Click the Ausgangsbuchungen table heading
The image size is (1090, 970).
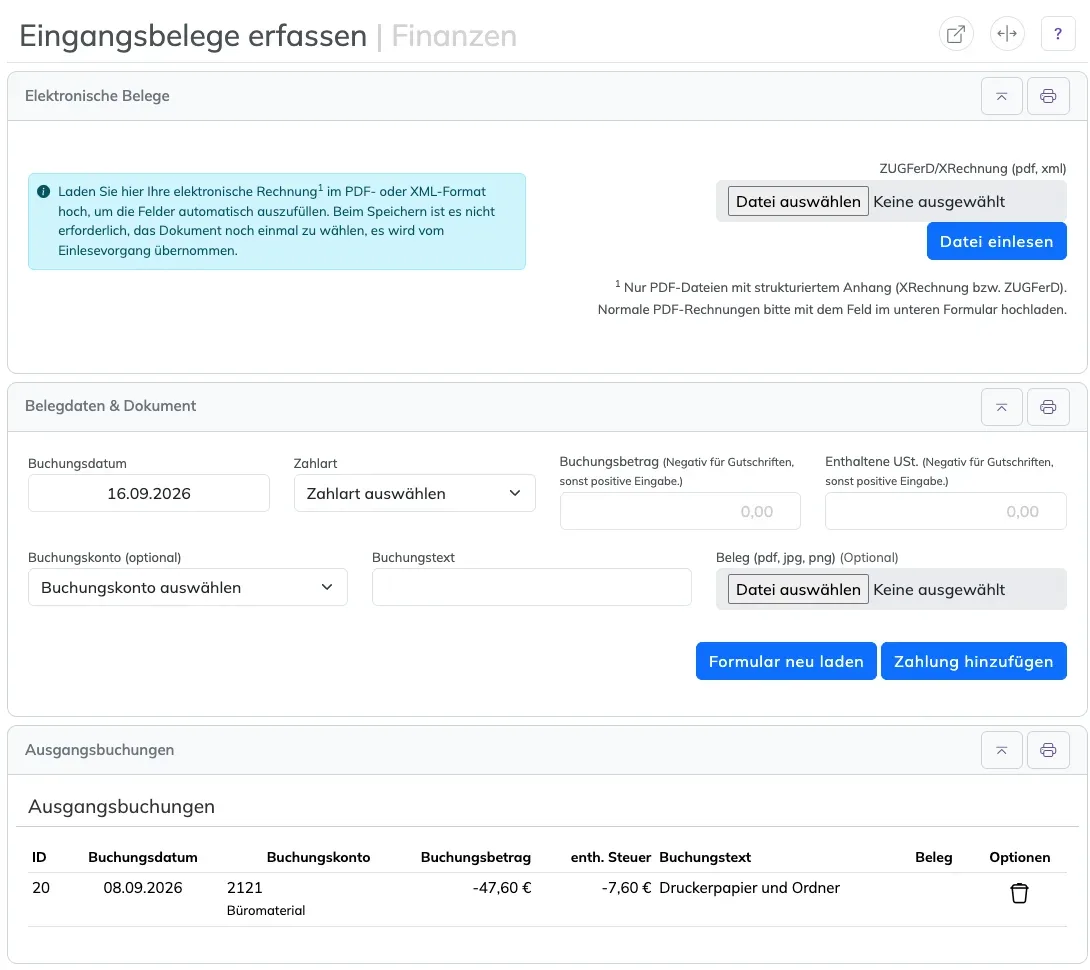pyautogui.click(x=121, y=807)
